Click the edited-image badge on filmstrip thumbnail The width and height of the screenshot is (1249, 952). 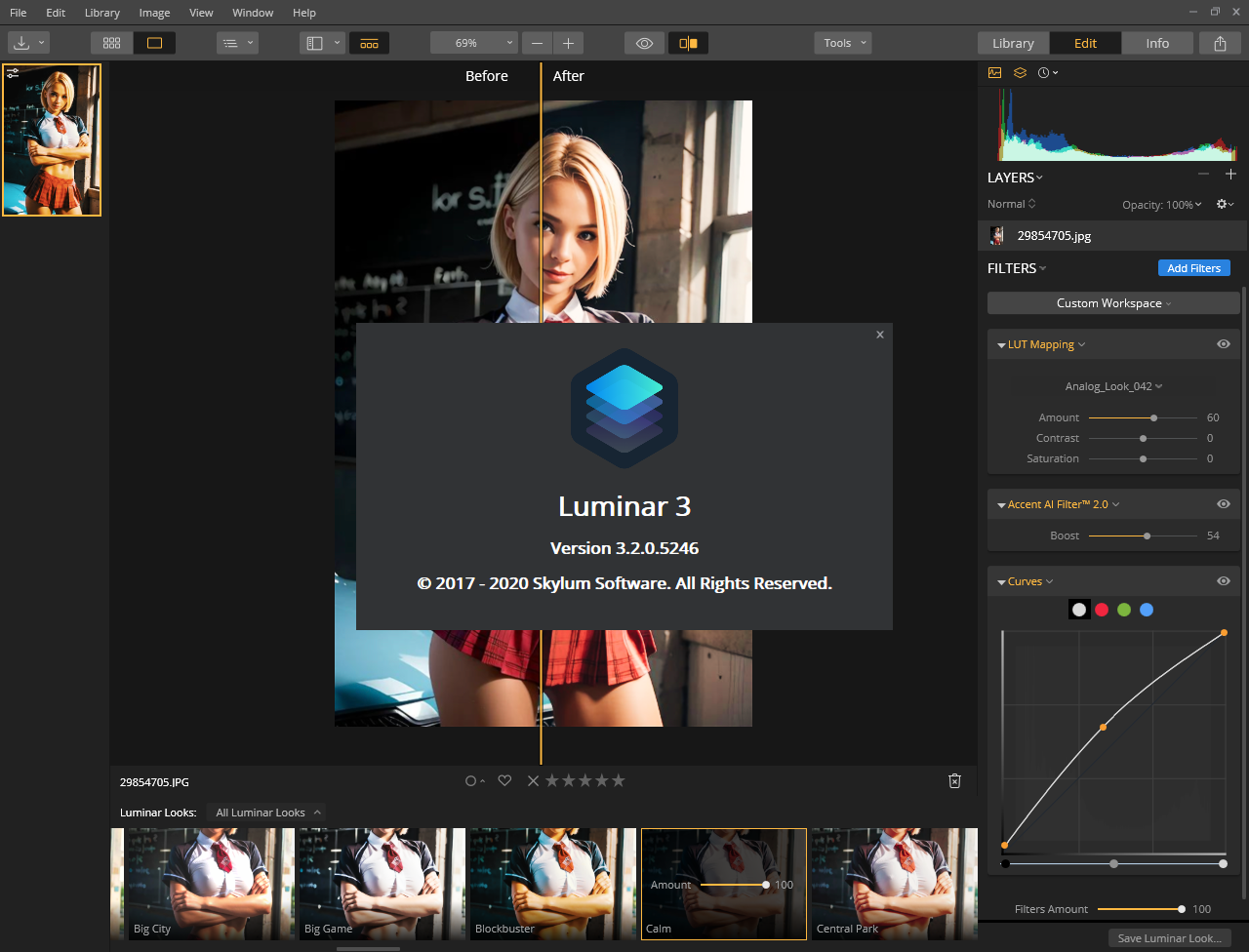[13, 73]
